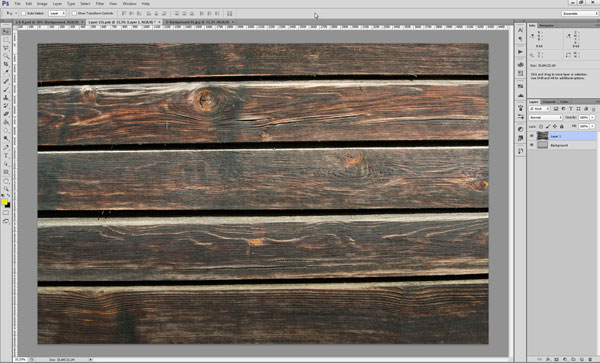Viewport: 600px width, 363px height.
Task: Select the Hand tool
Action: pos(6,181)
